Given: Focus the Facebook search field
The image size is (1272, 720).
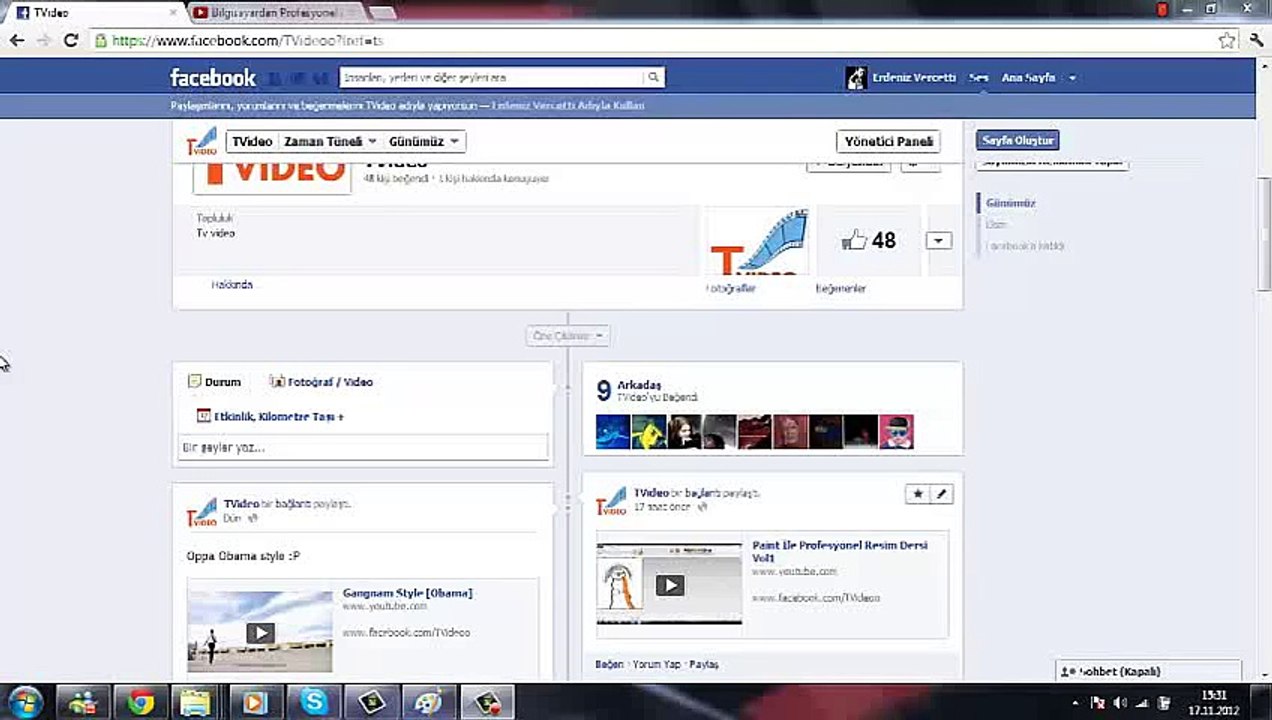Looking at the screenshot, I should coord(491,77).
